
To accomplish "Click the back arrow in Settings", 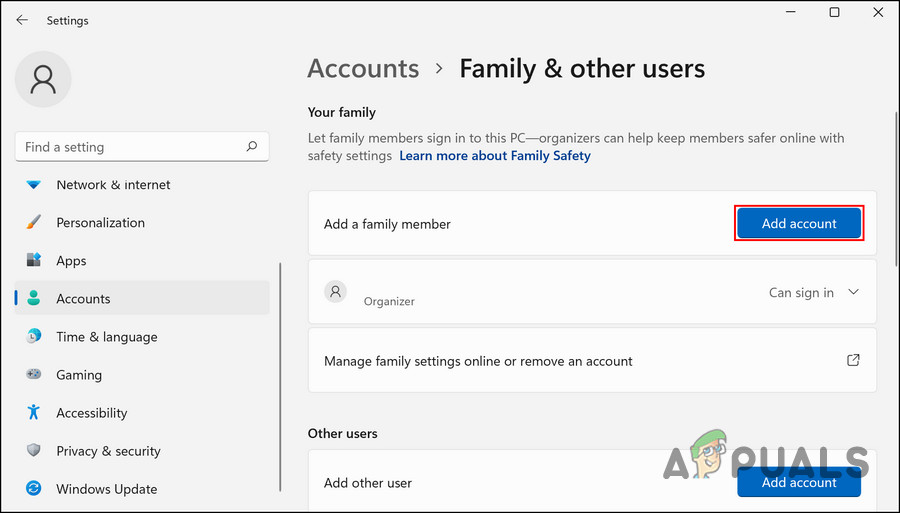I will (22, 20).
